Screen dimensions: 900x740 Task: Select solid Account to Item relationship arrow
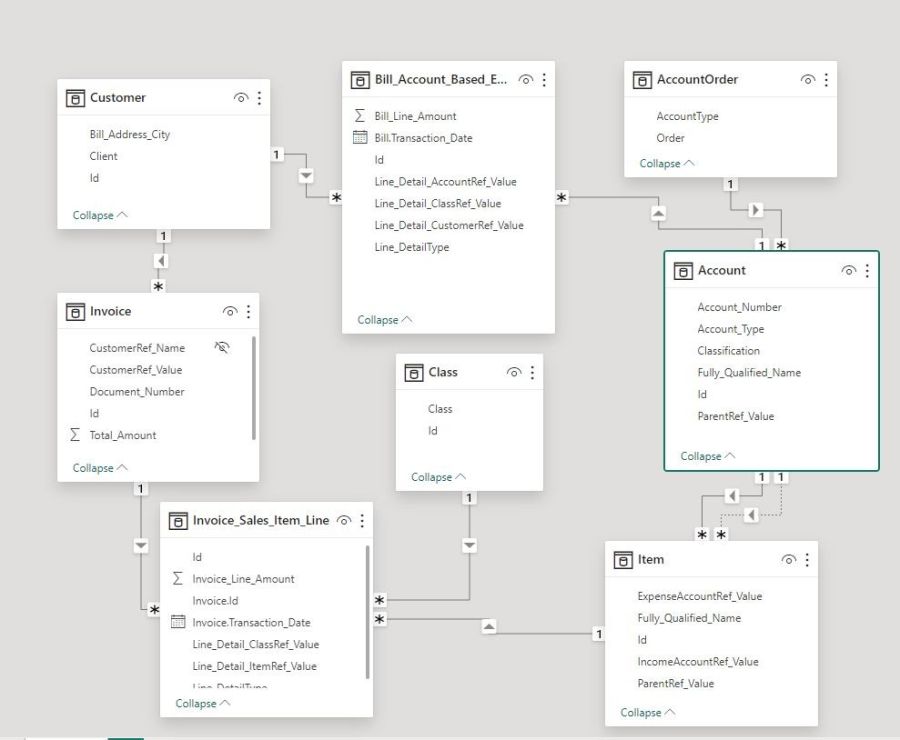coord(732,495)
